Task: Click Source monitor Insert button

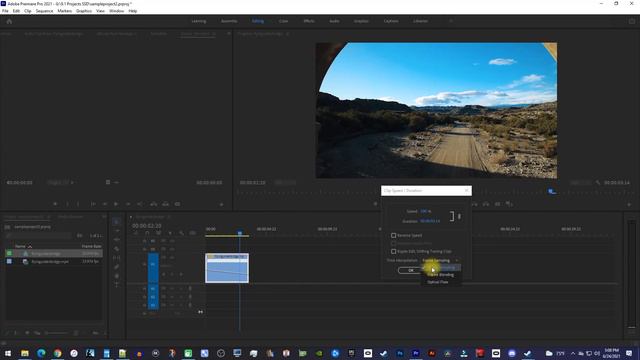Action: click(x=154, y=204)
